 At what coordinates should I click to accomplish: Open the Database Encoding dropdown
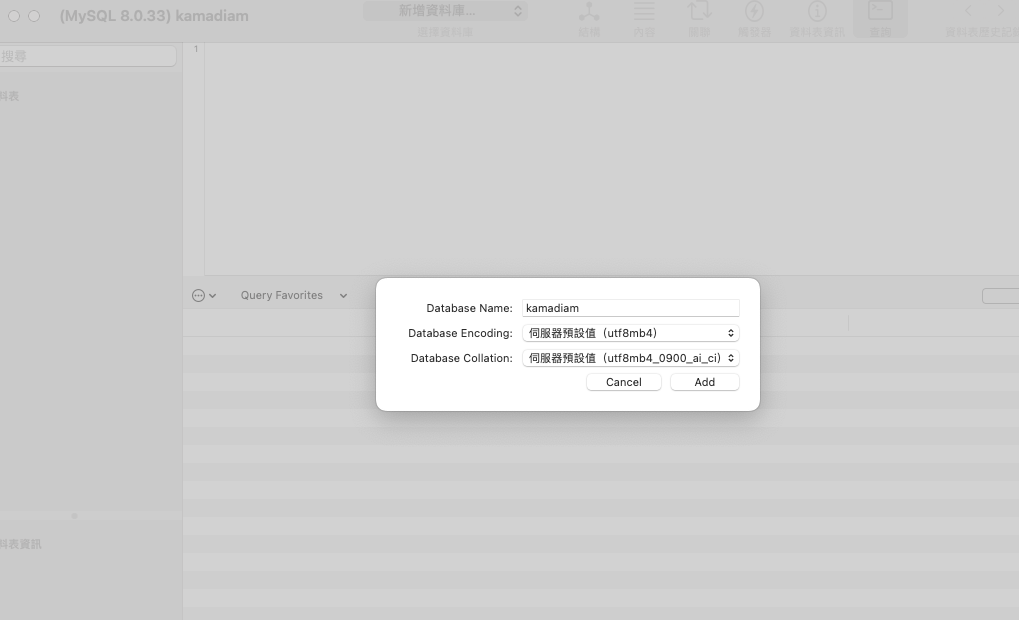pos(630,333)
